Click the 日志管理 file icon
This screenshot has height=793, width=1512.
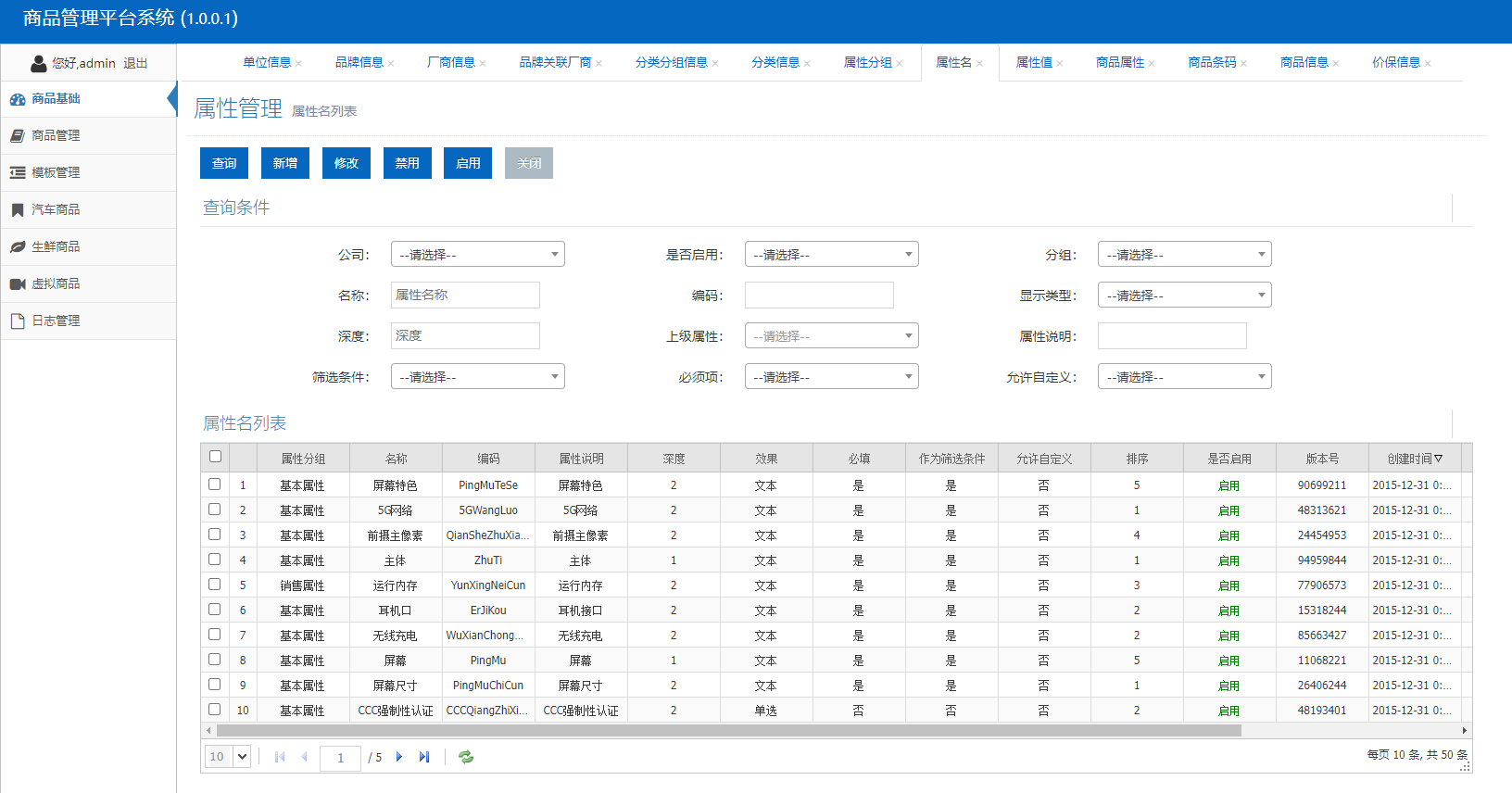coord(18,321)
